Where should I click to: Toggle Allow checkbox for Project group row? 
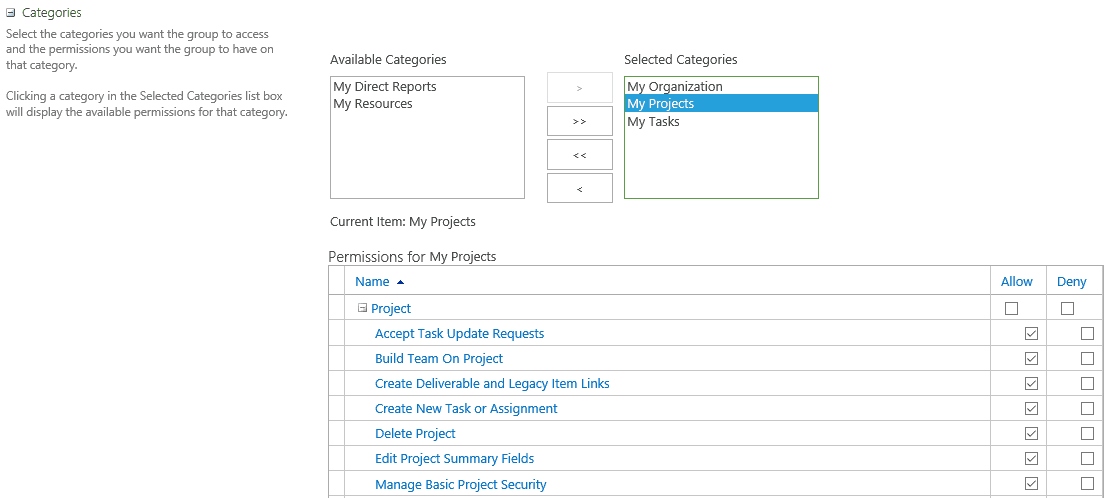[x=1011, y=308]
